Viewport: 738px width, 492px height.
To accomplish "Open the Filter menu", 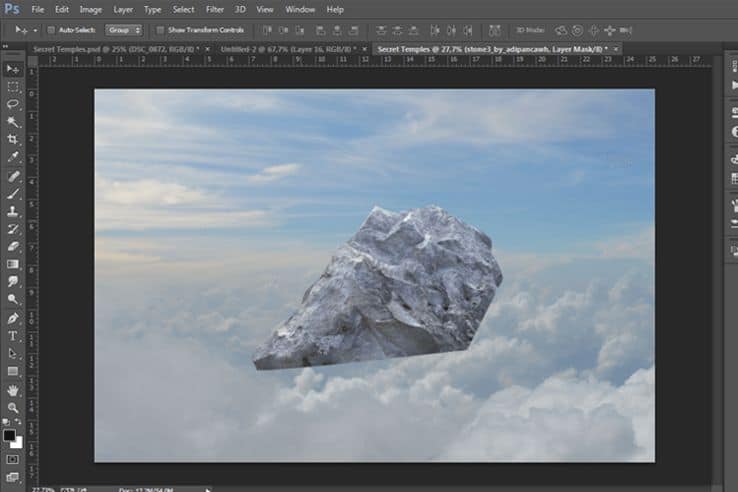I will pyautogui.click(x=215, y=9).
